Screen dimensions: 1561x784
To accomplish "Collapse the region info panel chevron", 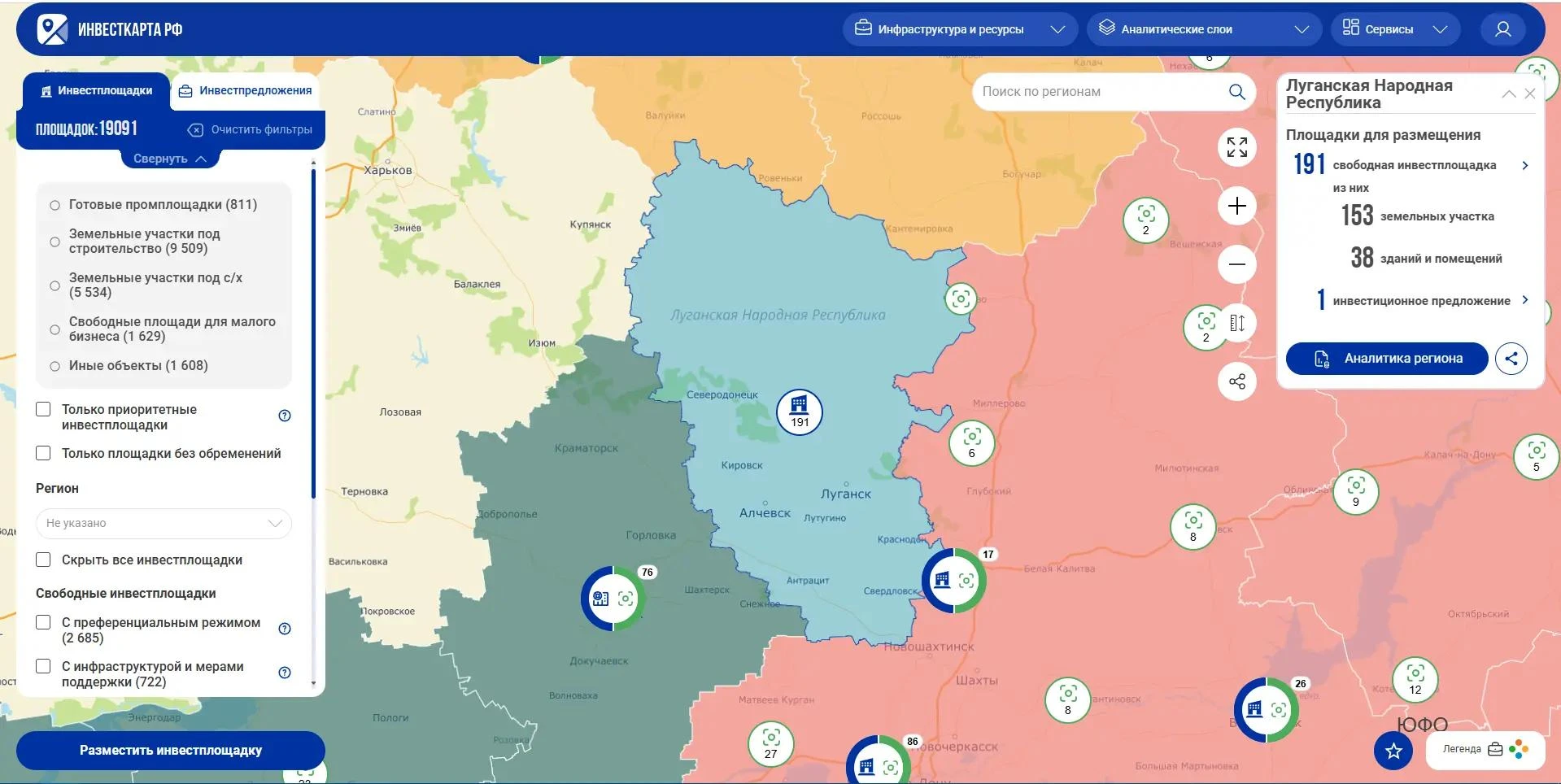I will coord(1508,94).
